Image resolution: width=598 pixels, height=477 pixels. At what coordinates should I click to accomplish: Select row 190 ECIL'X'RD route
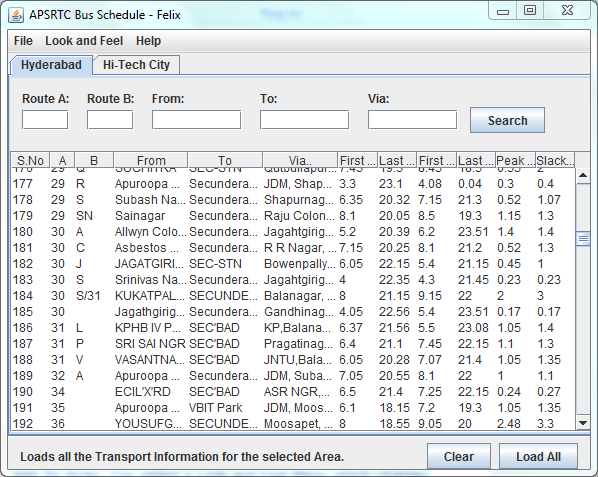pos(293,392)
